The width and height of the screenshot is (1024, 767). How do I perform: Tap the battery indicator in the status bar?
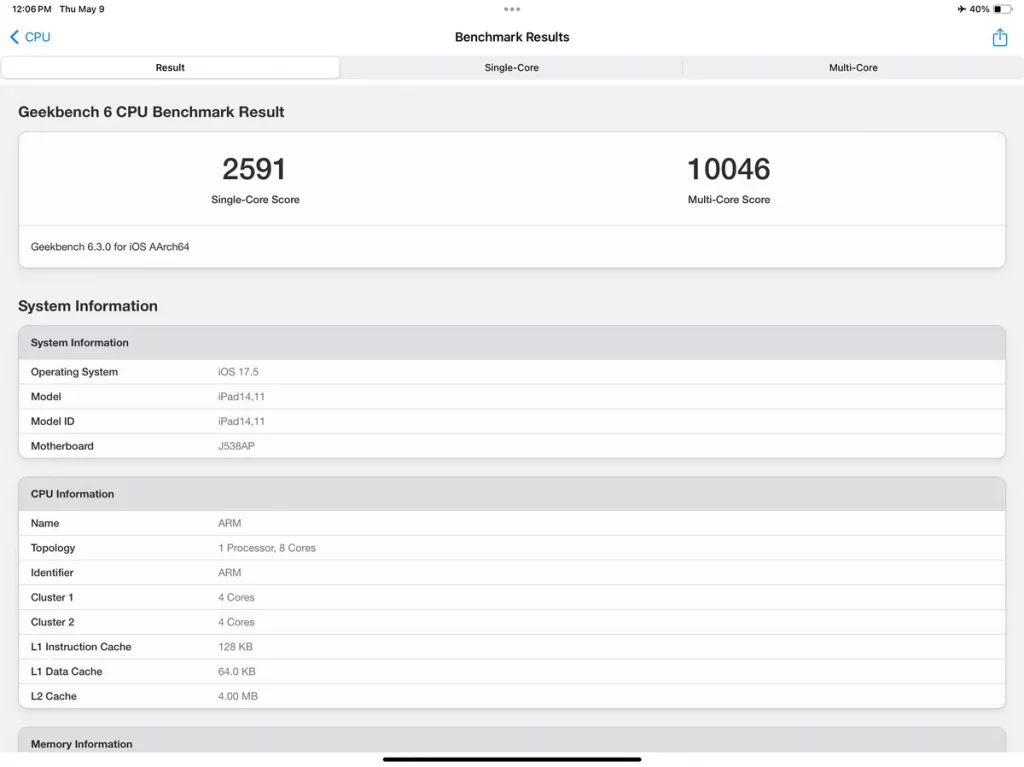tap(1005, 9)
